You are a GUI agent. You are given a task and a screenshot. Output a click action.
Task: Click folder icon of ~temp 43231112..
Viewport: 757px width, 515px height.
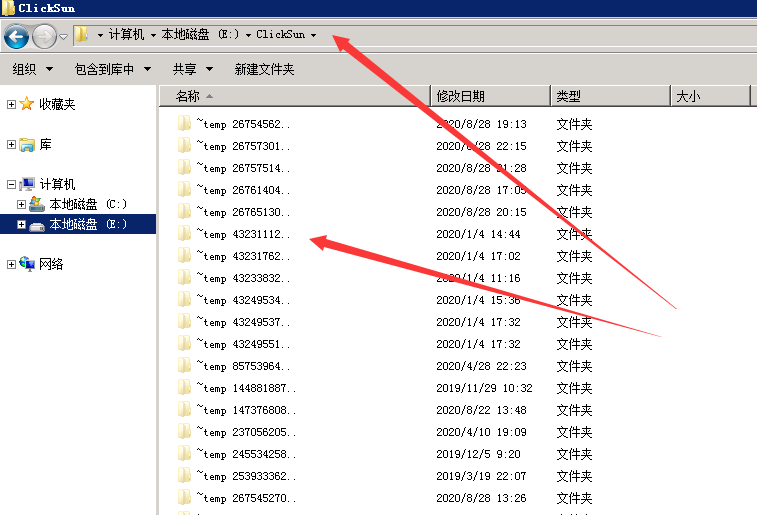[x=184, y=234]
